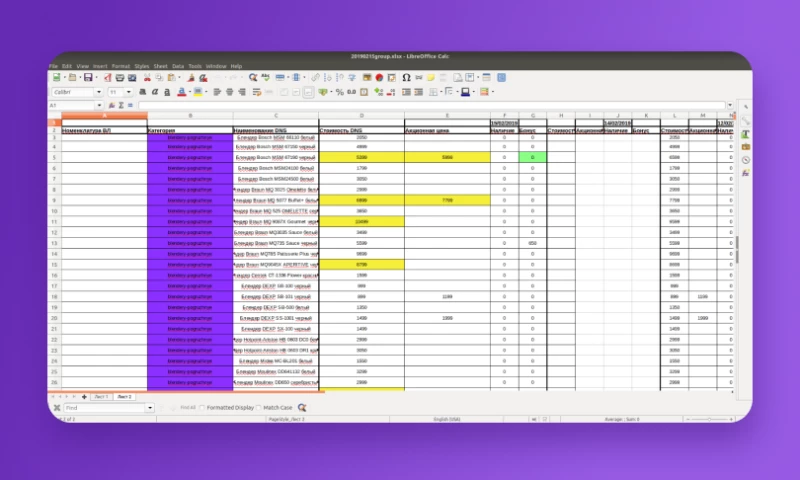This screenshot has height=480, width=800.
Task: Click the Clone Formatting paintbrush icon
Action: 191,78
